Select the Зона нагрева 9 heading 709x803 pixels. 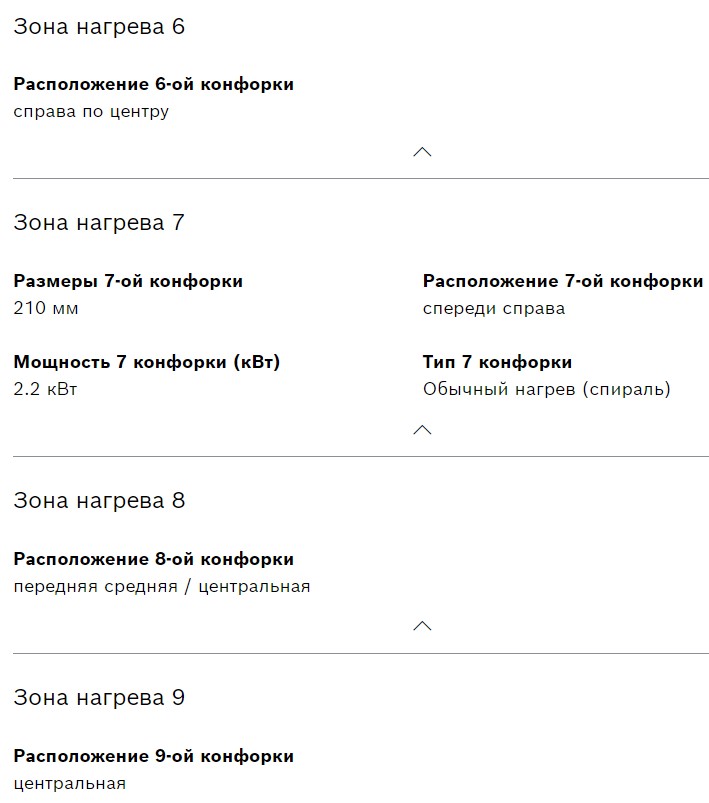pos(99,697)
